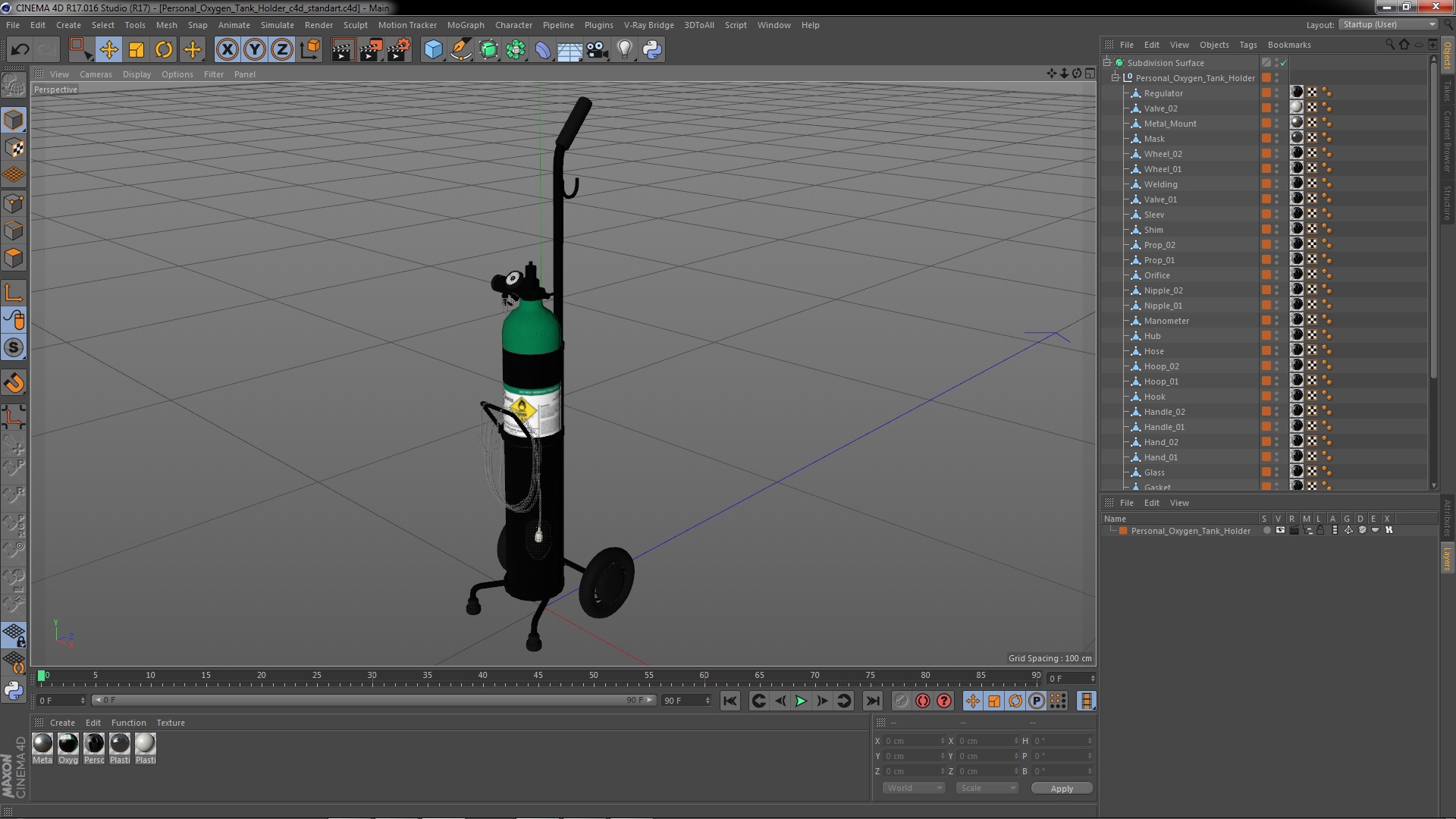The width and height of the screenshot is (1456, 819).
Task: Toggle X-axis lock button
Action: [227, 50]
